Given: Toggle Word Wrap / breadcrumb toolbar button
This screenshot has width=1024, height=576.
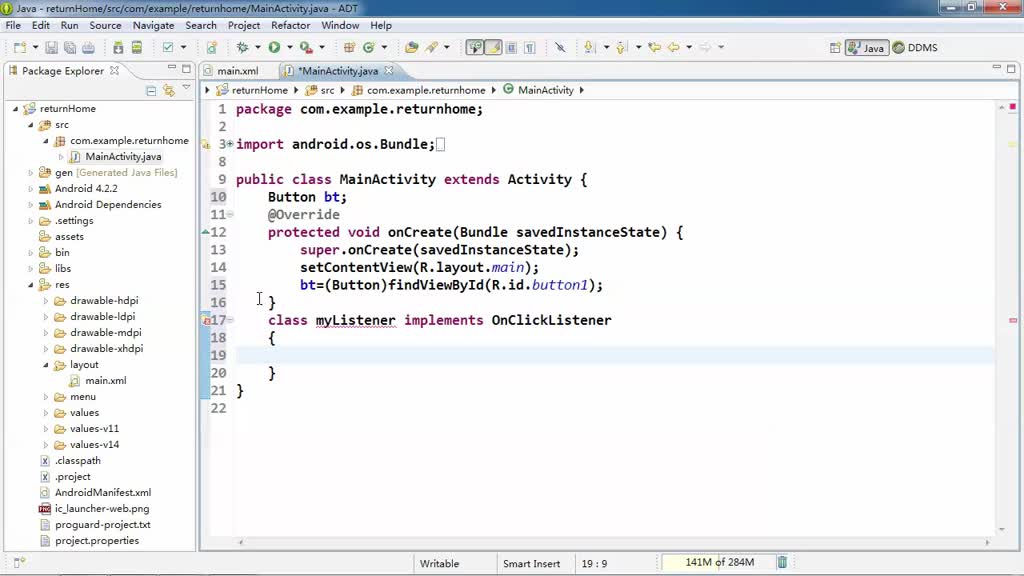Looking at the screenshot, I should point(475,48).
